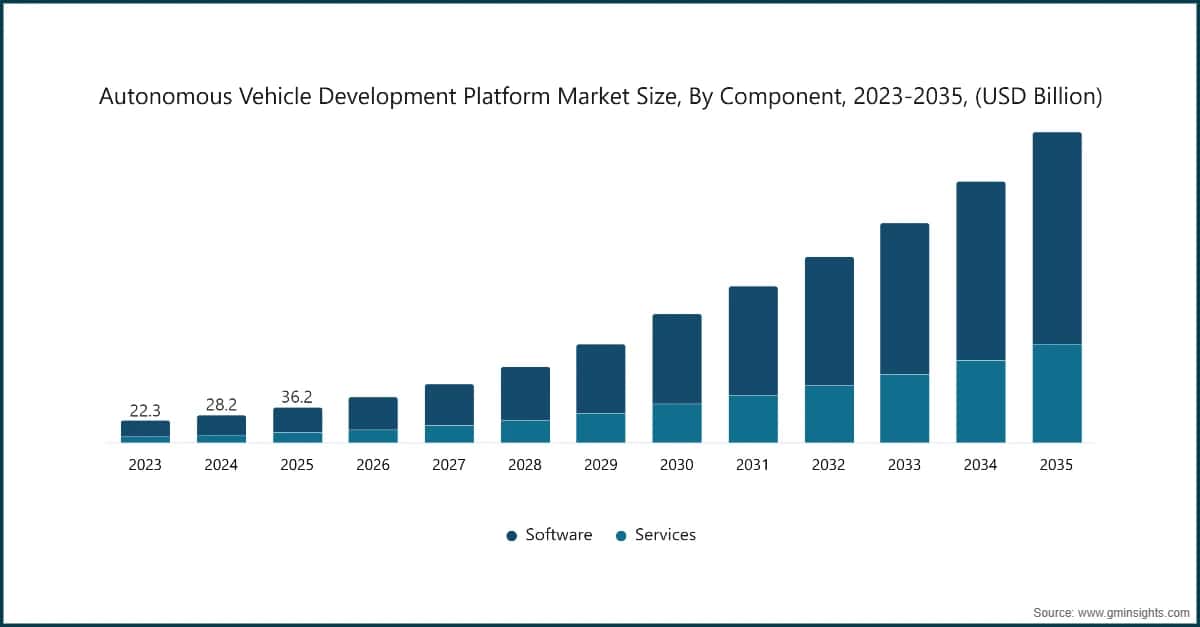Expand details for the 2028 bar
Viewport: 1200px width, 627px height.
[x=525, y=400]
